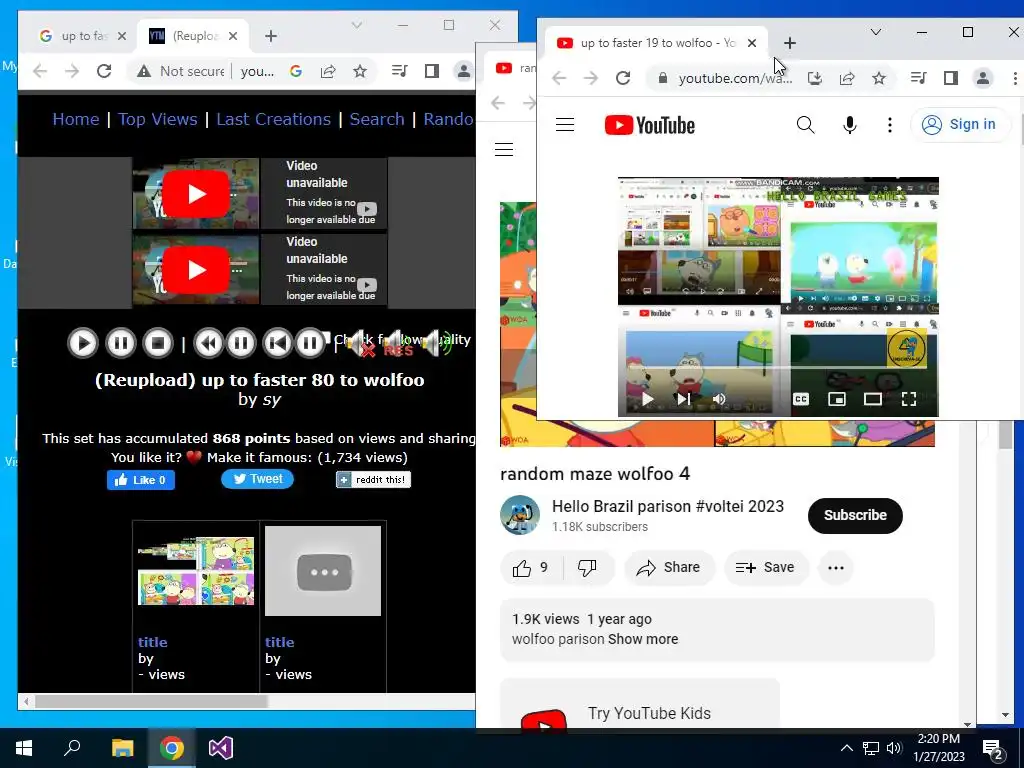Click the 'reddit this!' button
The height and width of the screenshot is (768, 1024).
click(373, 479)
